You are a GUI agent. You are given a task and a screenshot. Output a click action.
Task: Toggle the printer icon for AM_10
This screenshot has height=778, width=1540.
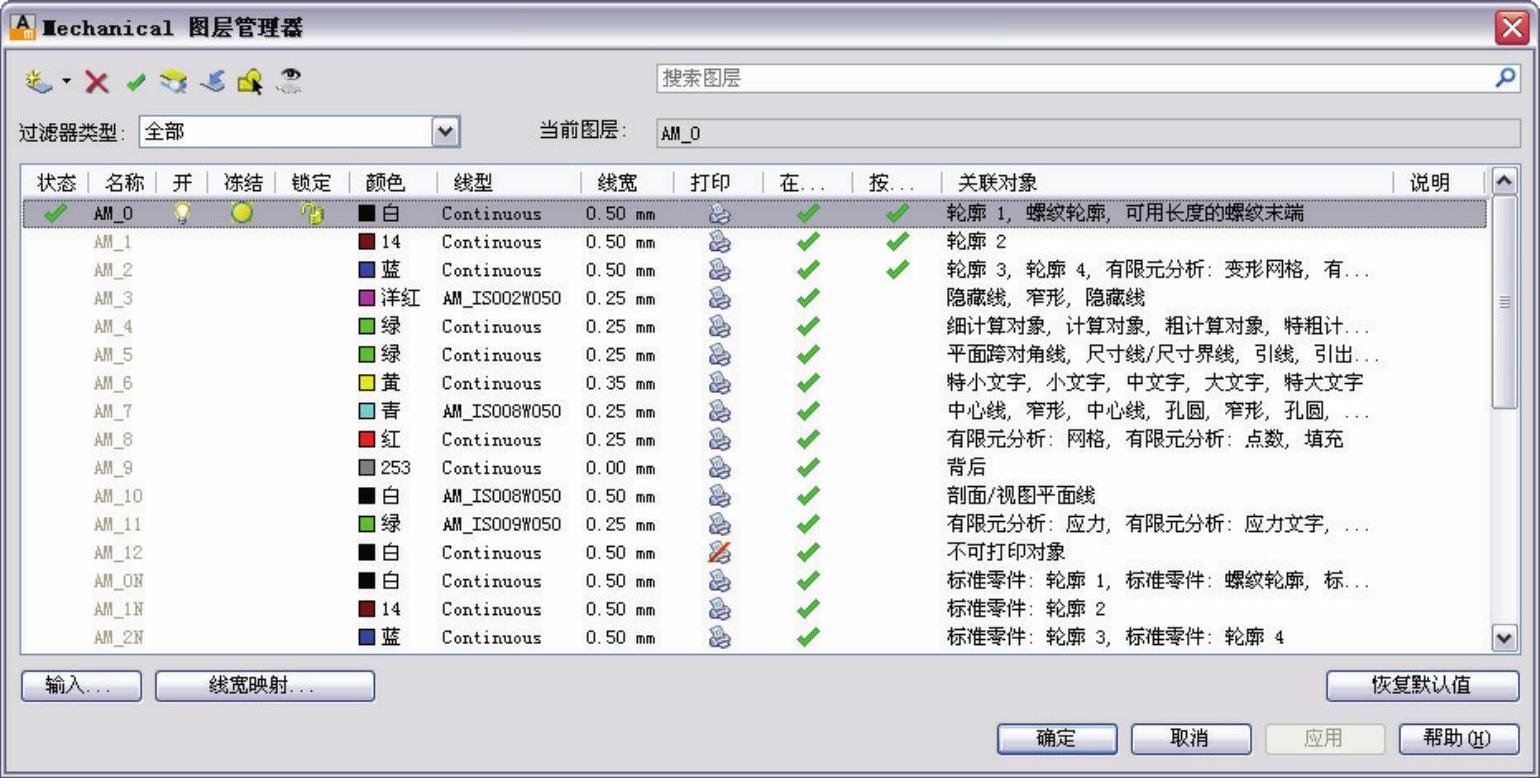click(719, 496)
